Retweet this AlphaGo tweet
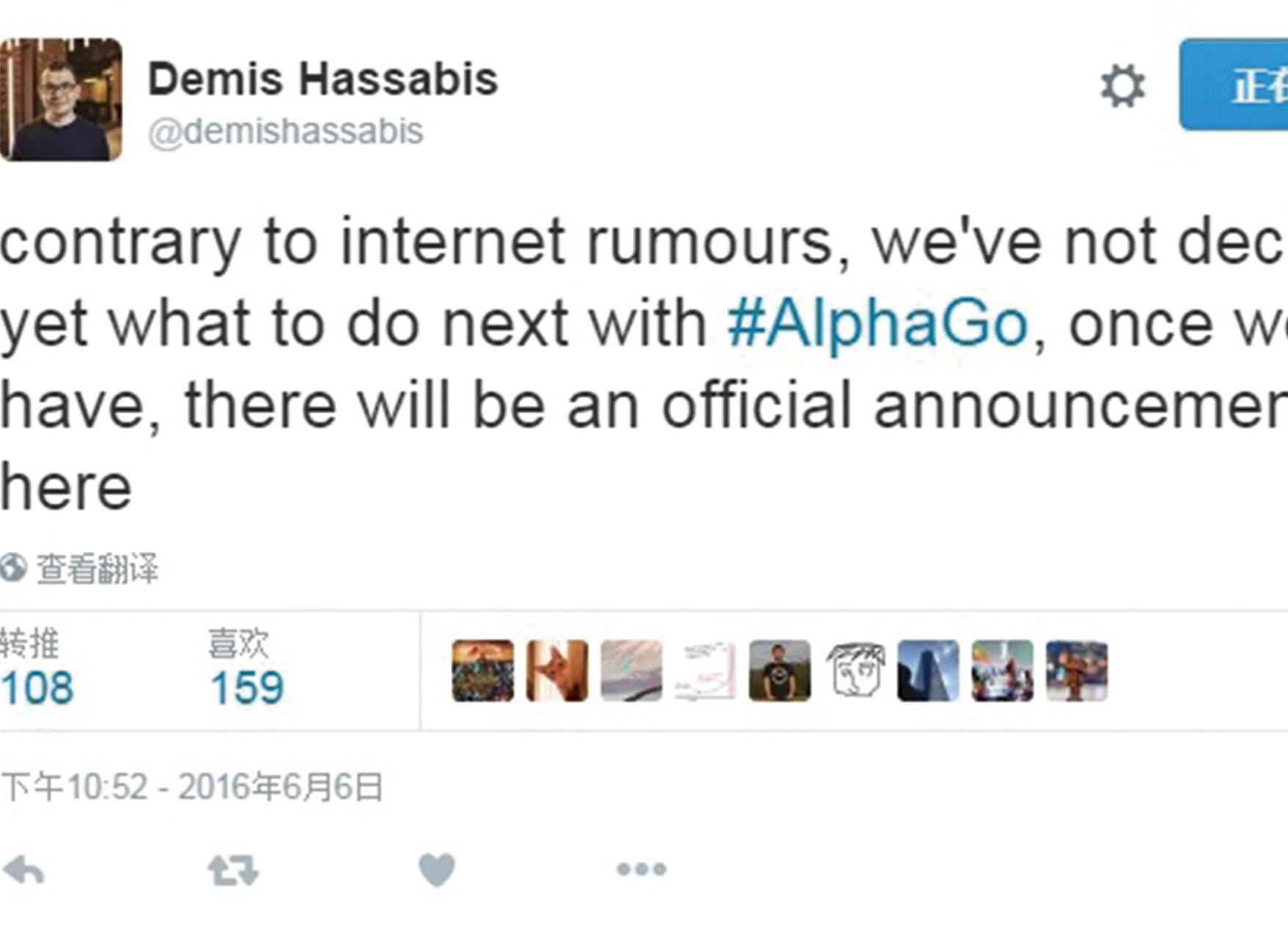1288x937 pixels. (x=233, y=870)
